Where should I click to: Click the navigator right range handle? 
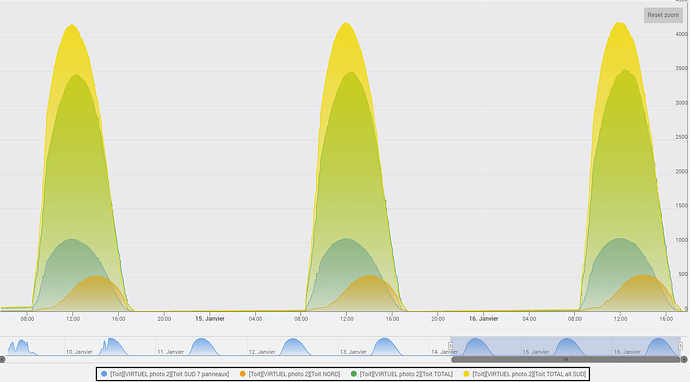click(680, 346)
